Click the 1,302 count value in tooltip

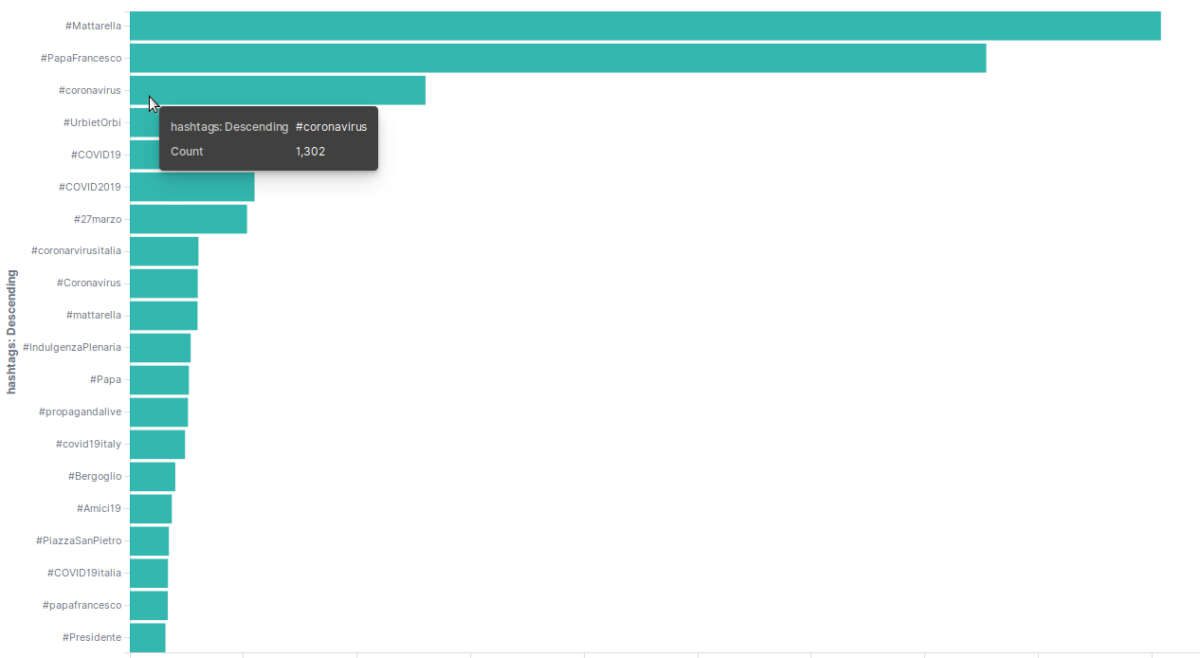click(310, 152)
